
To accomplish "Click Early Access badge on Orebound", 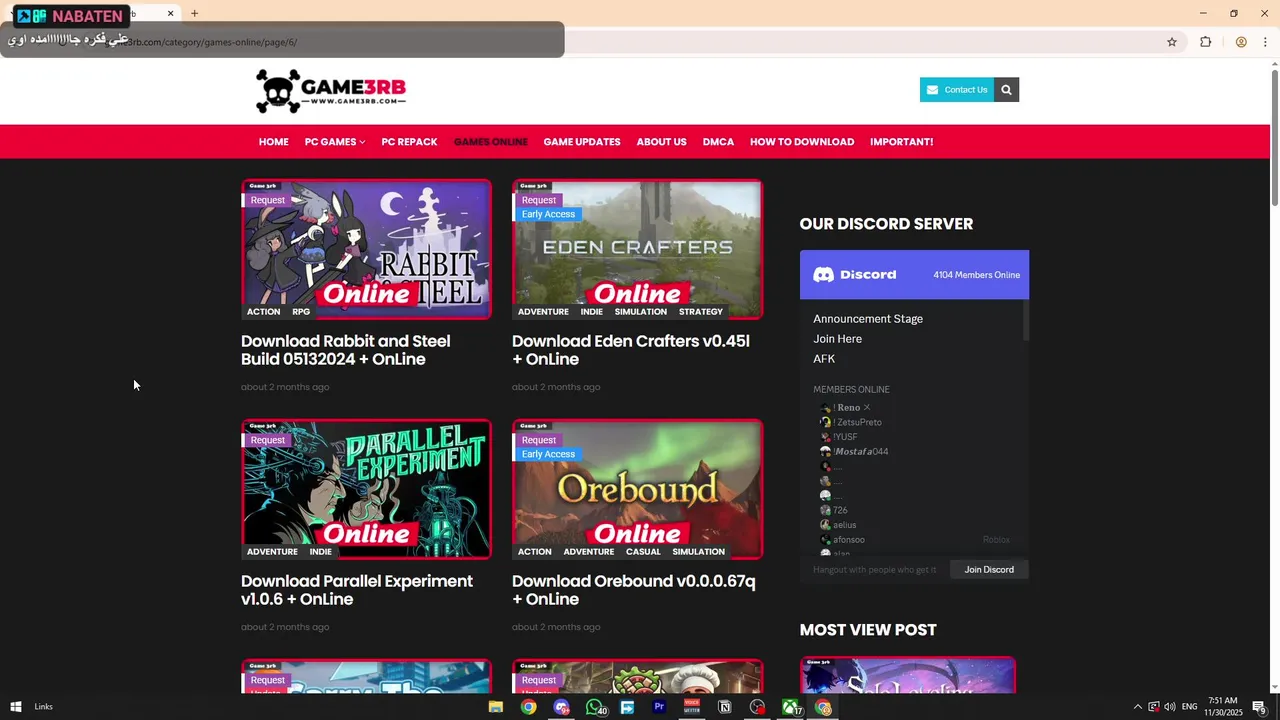I will pyautogui.click(x=548, y=454).
